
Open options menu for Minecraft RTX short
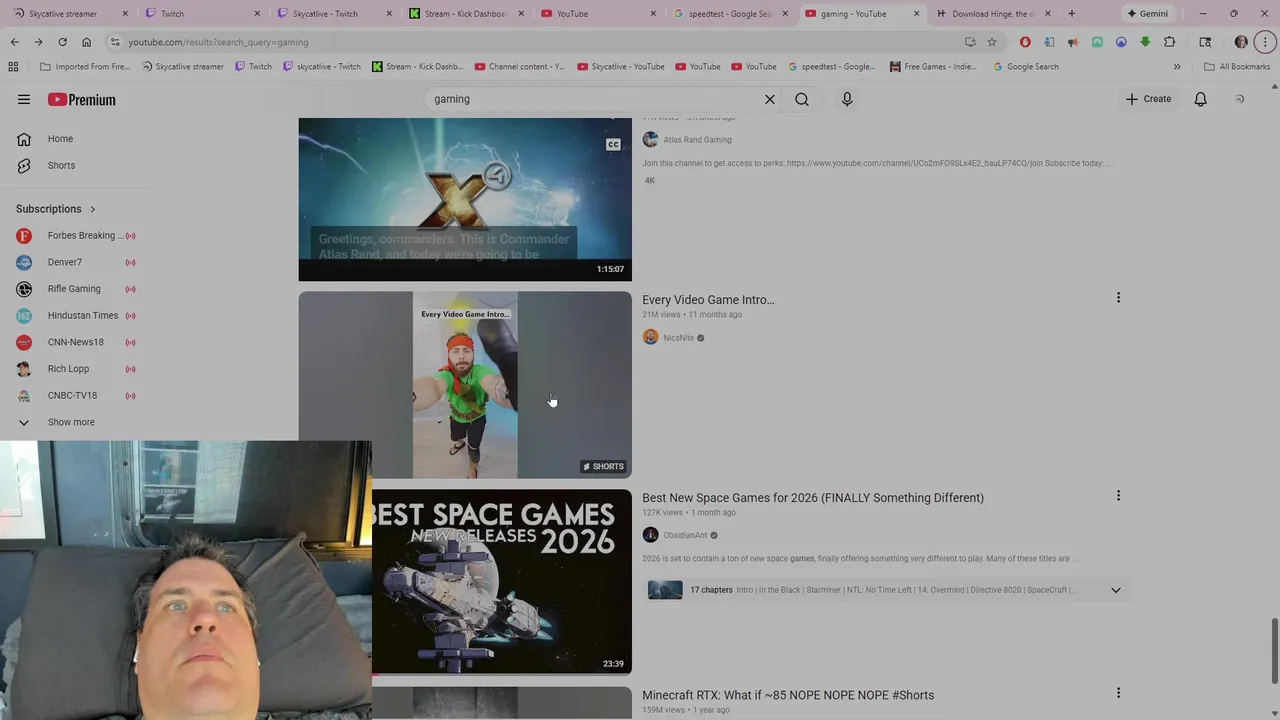[x=1118, y=693]
